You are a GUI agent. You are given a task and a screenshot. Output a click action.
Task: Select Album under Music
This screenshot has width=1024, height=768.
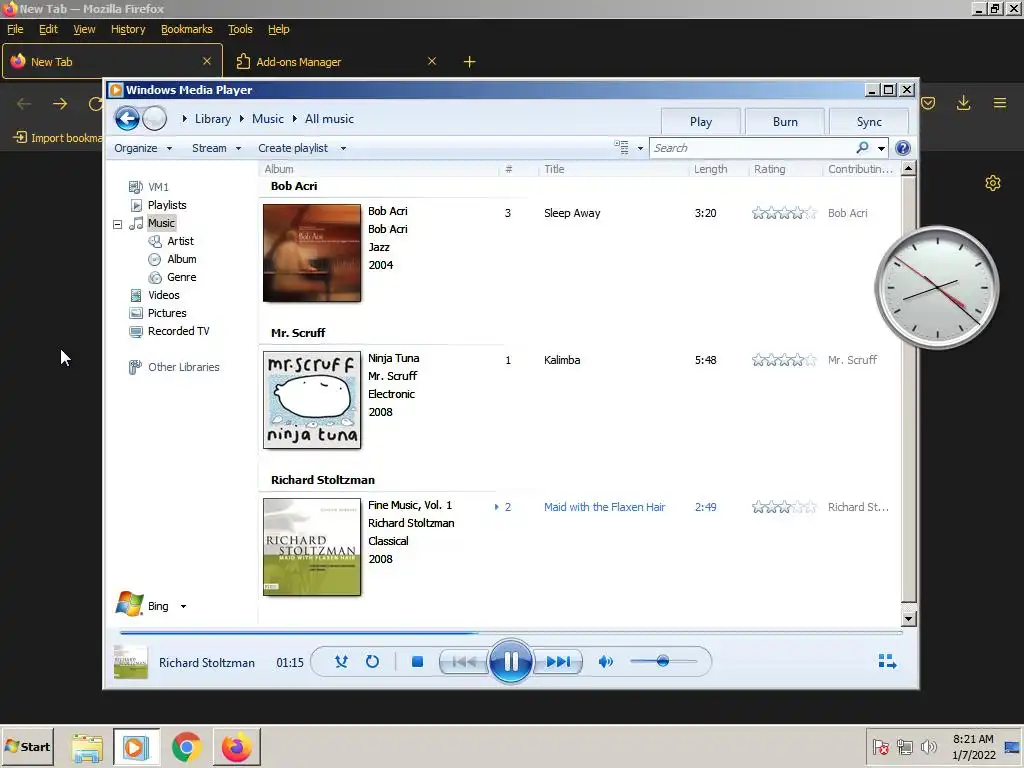(172, 259)
